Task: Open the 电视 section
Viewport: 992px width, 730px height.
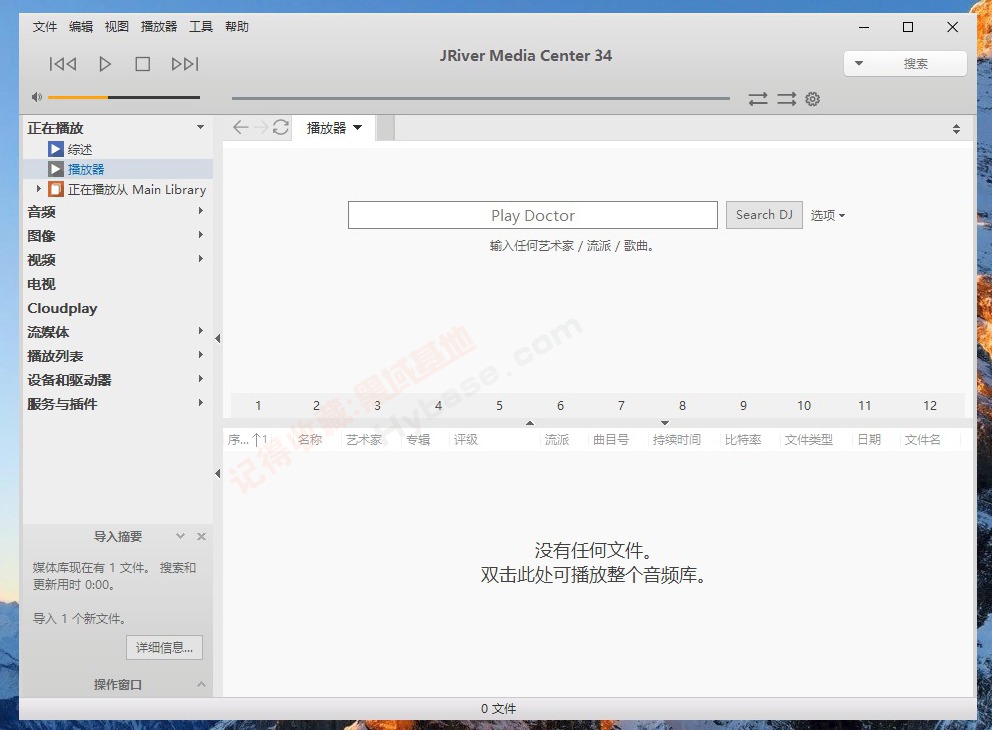Action: pos(42,284)
